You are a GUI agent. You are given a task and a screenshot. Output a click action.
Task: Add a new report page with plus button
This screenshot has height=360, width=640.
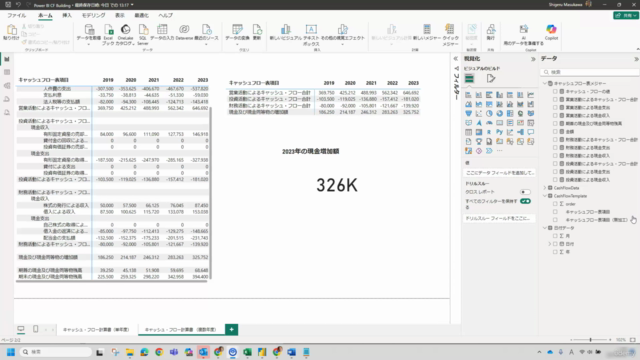click(x=231, y=329)
